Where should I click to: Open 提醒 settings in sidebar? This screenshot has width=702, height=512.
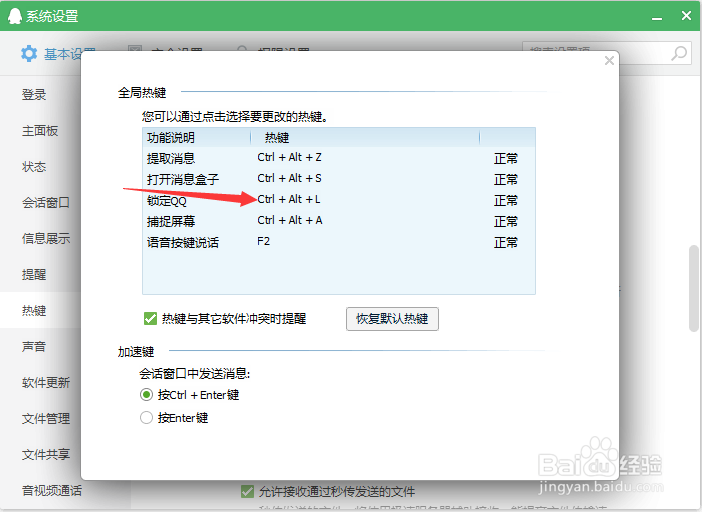click(x=34, y=274)
